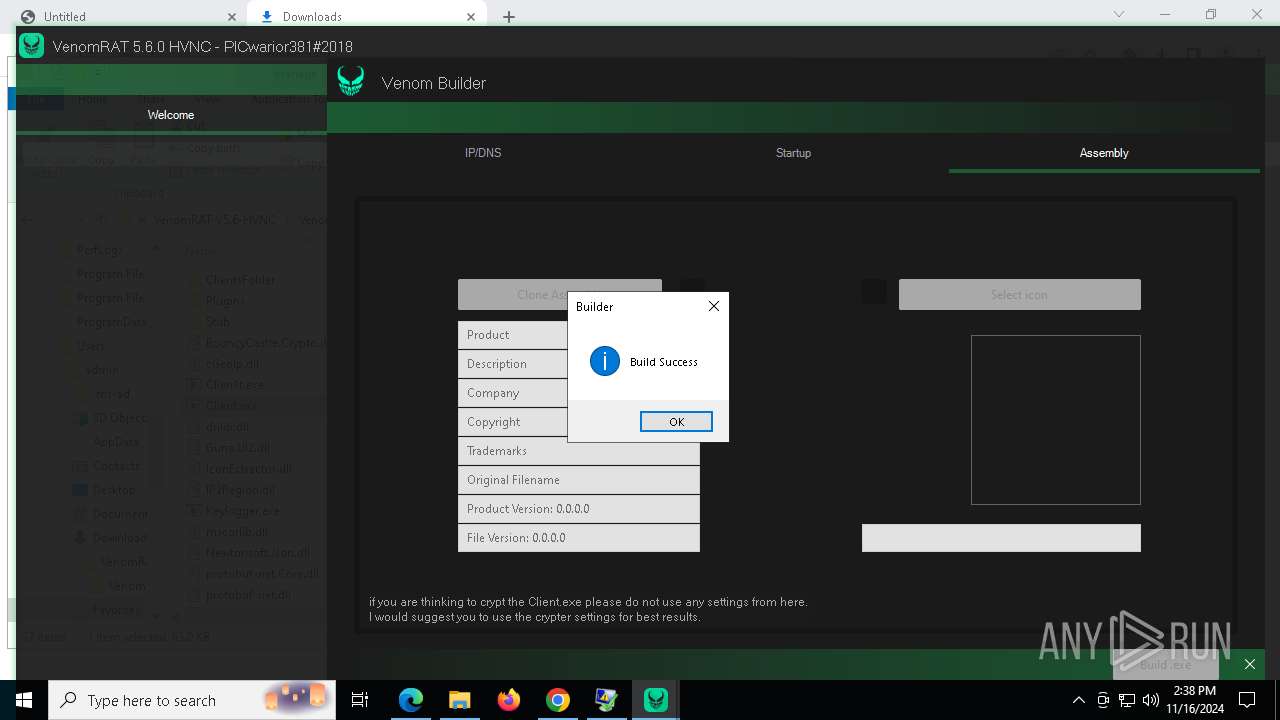Viewport: 1280px width, 720px height.
Task: Open a new browser tab
Action: [509, 16]
